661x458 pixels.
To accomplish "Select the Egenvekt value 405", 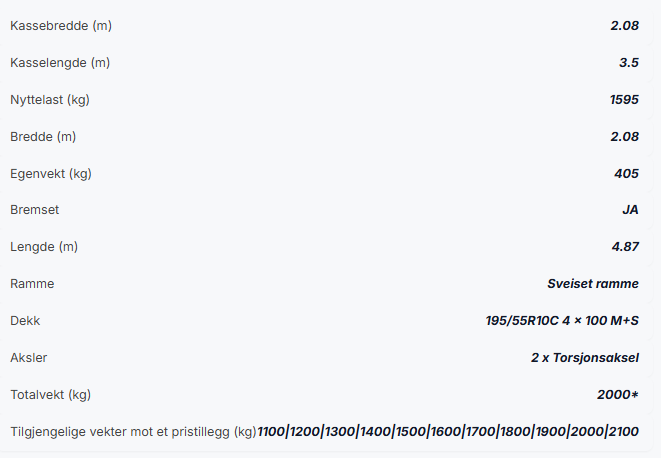I will tap(626, 173).
